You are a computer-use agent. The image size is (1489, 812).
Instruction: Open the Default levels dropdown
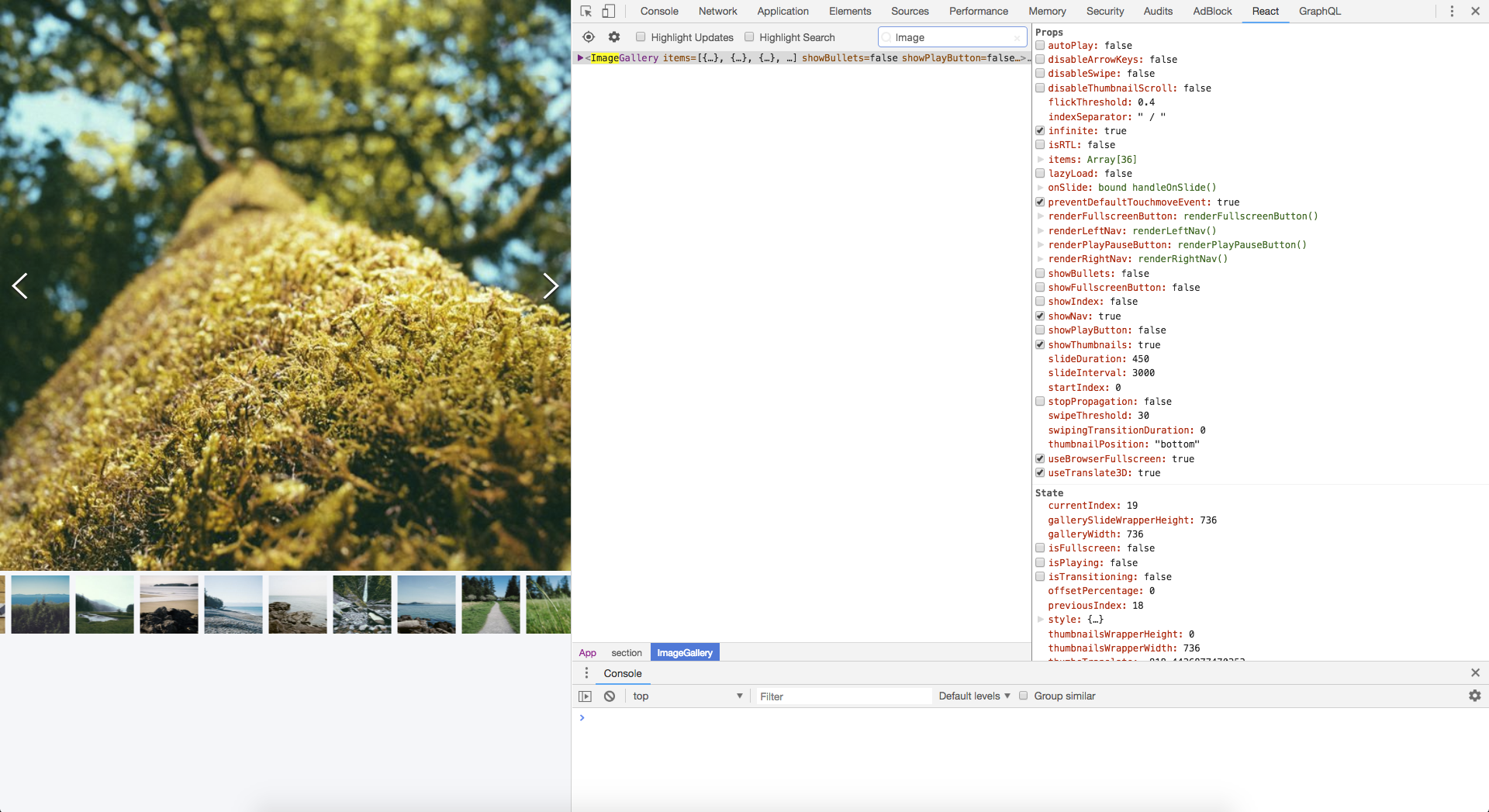pyautogui.click(x=973, y=696)
